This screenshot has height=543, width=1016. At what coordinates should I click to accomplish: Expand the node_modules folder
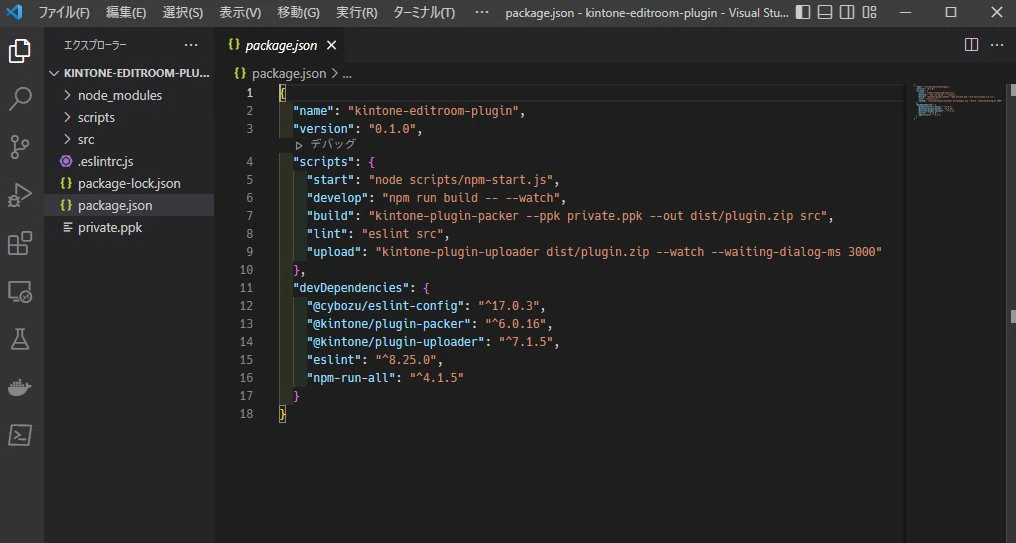pyautogui.click(x=129, y=95)
